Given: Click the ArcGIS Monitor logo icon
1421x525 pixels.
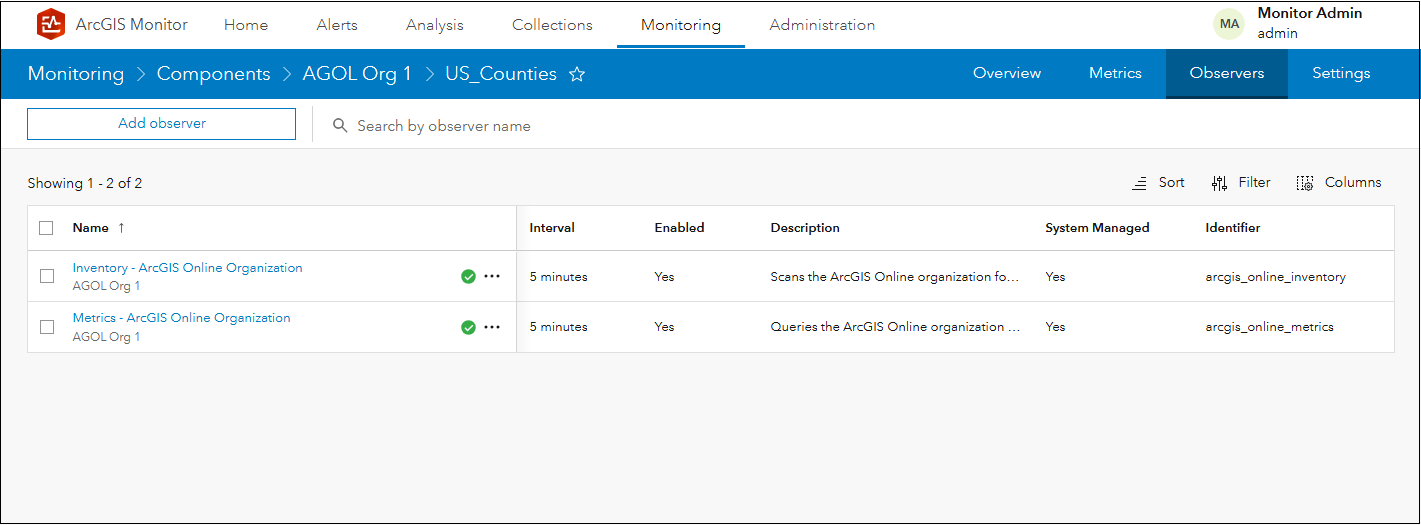Looking at the screenshot, I should (x=50, y=24).
